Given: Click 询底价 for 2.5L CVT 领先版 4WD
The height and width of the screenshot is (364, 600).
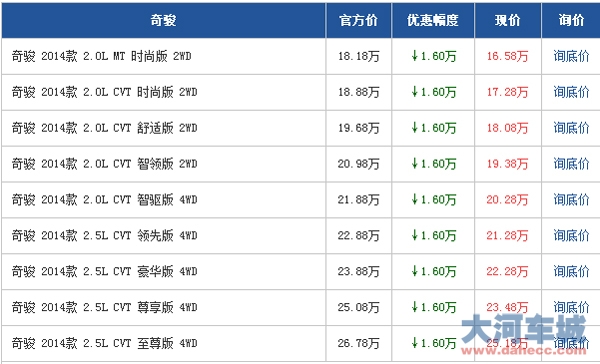Looking at the screenshot, I should 571,235.
